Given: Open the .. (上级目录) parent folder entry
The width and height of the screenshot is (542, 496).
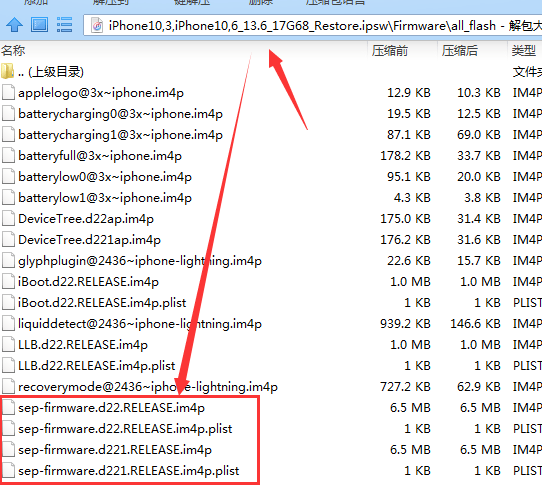Looking at the screenshot, I should (51, 72).
